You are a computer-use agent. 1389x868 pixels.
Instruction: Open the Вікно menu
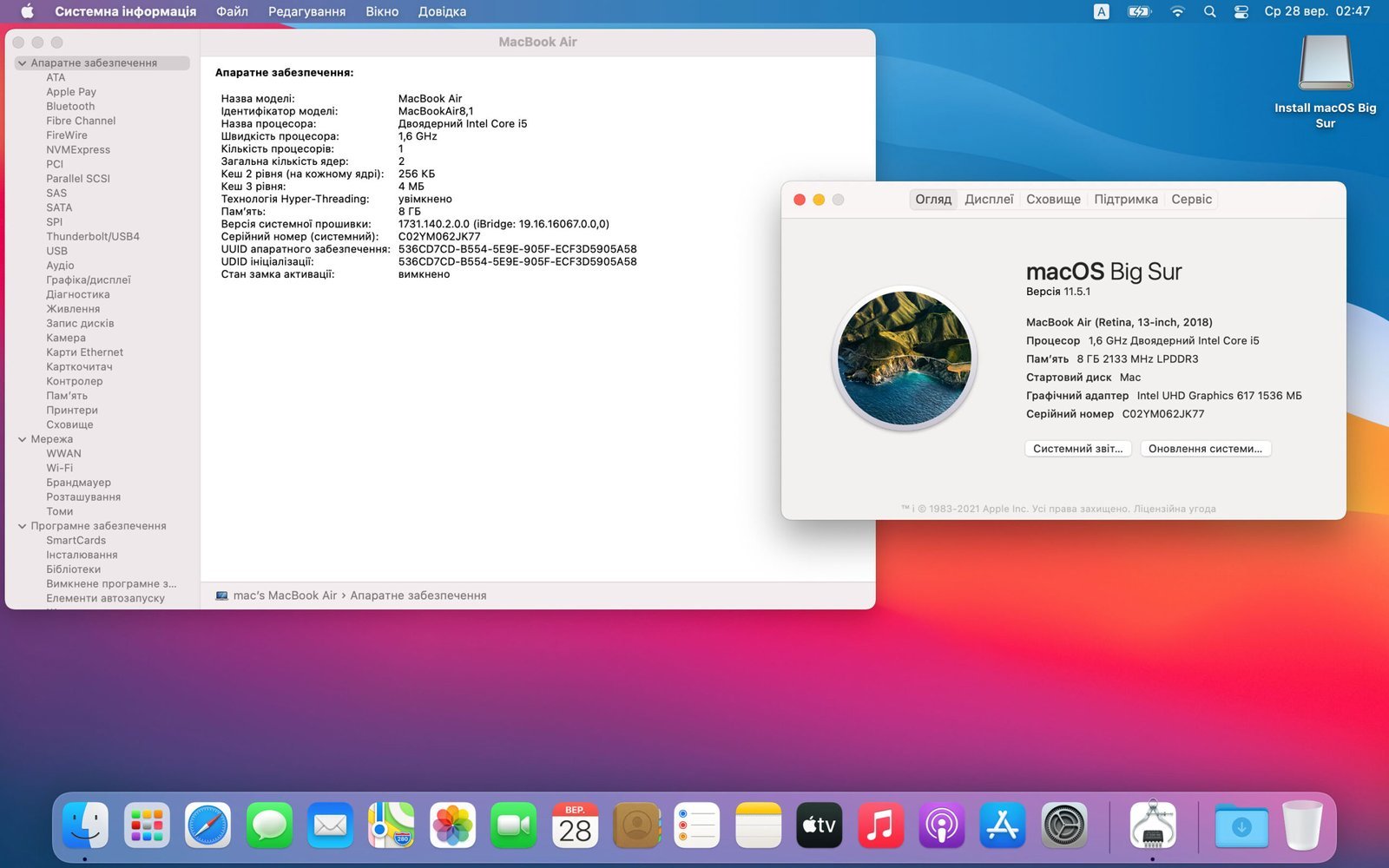pos(382,11)
